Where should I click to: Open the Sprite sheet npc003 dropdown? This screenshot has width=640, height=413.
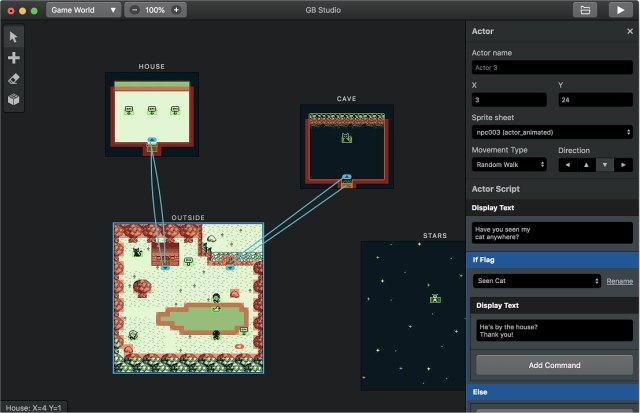[x=552, y=132]
